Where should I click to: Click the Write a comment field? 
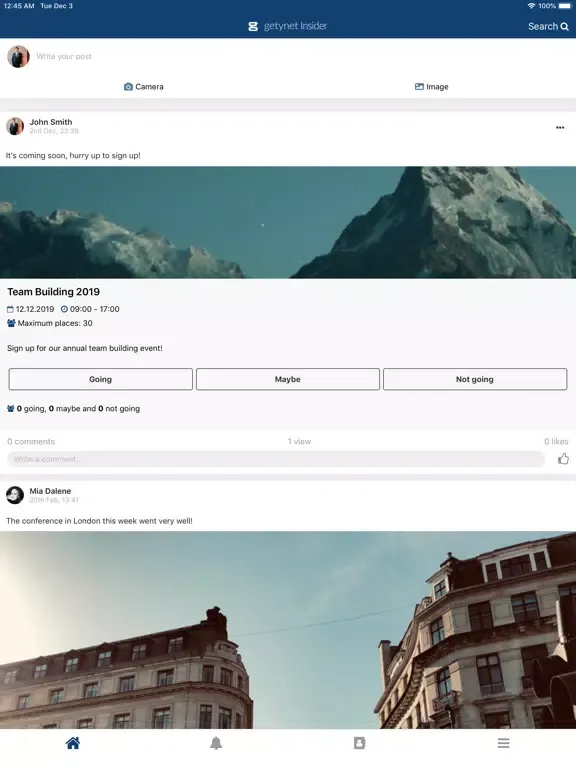(x=276, y=459)
